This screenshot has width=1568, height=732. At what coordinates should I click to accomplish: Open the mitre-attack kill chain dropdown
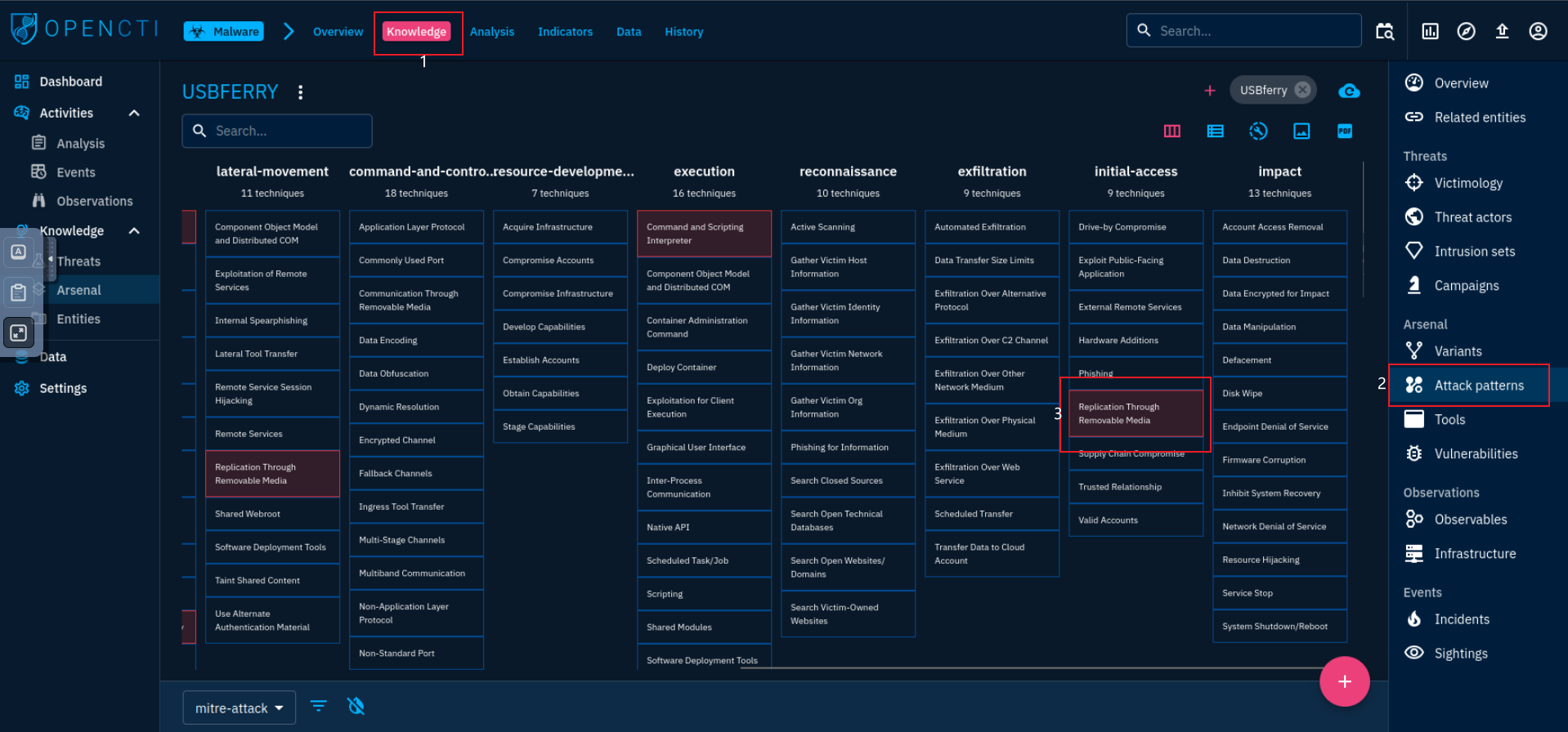[x=238, y=707]
